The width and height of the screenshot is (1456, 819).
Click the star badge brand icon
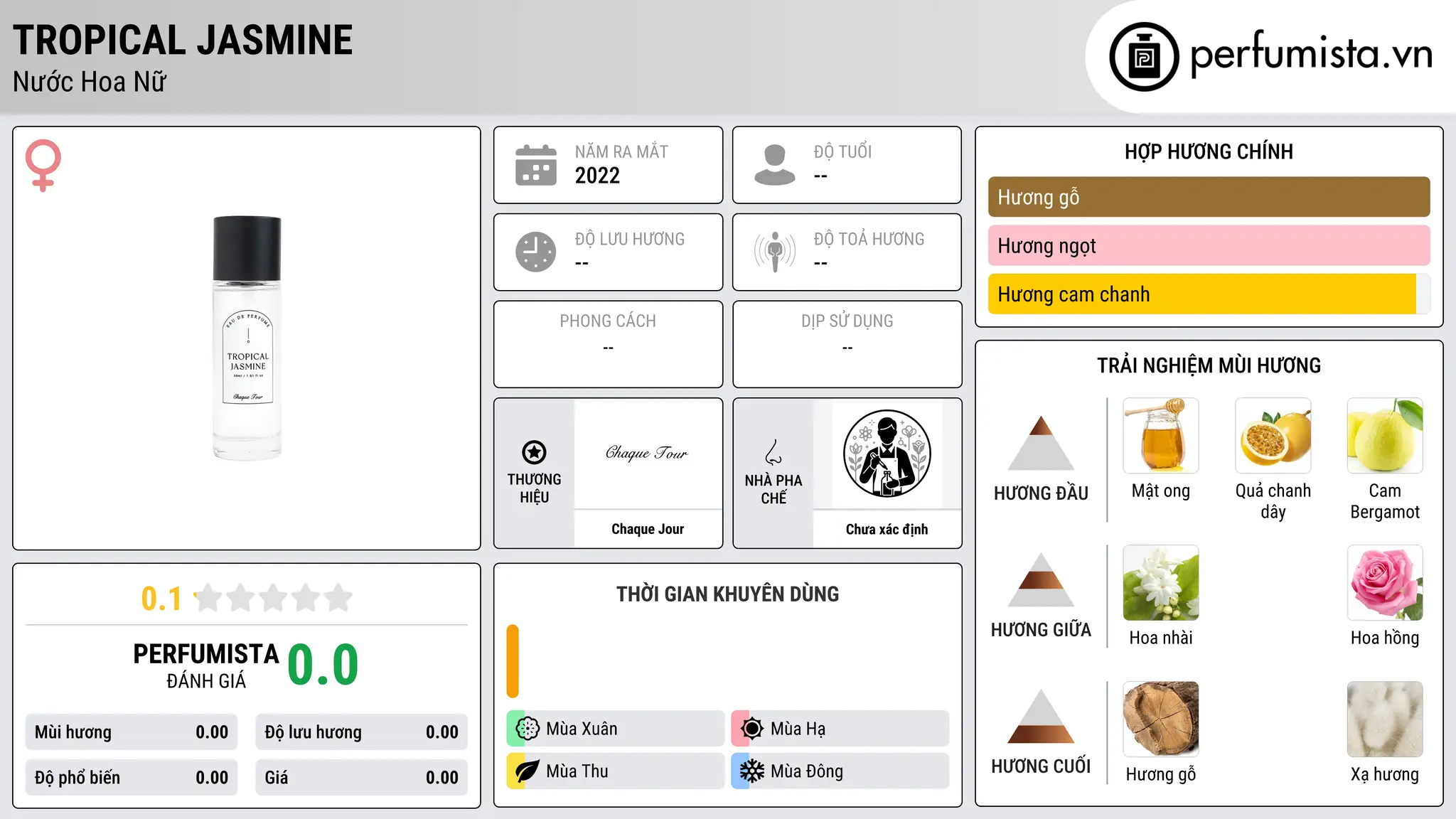[534, 452]
